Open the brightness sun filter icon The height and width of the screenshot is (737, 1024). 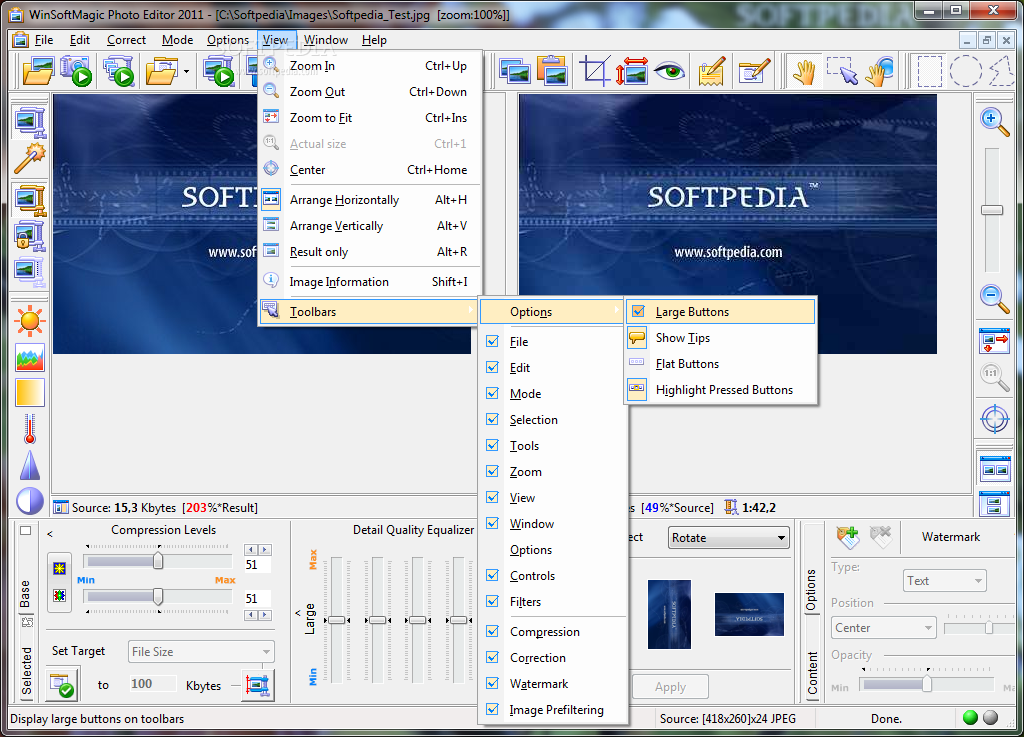coord(29,321)
